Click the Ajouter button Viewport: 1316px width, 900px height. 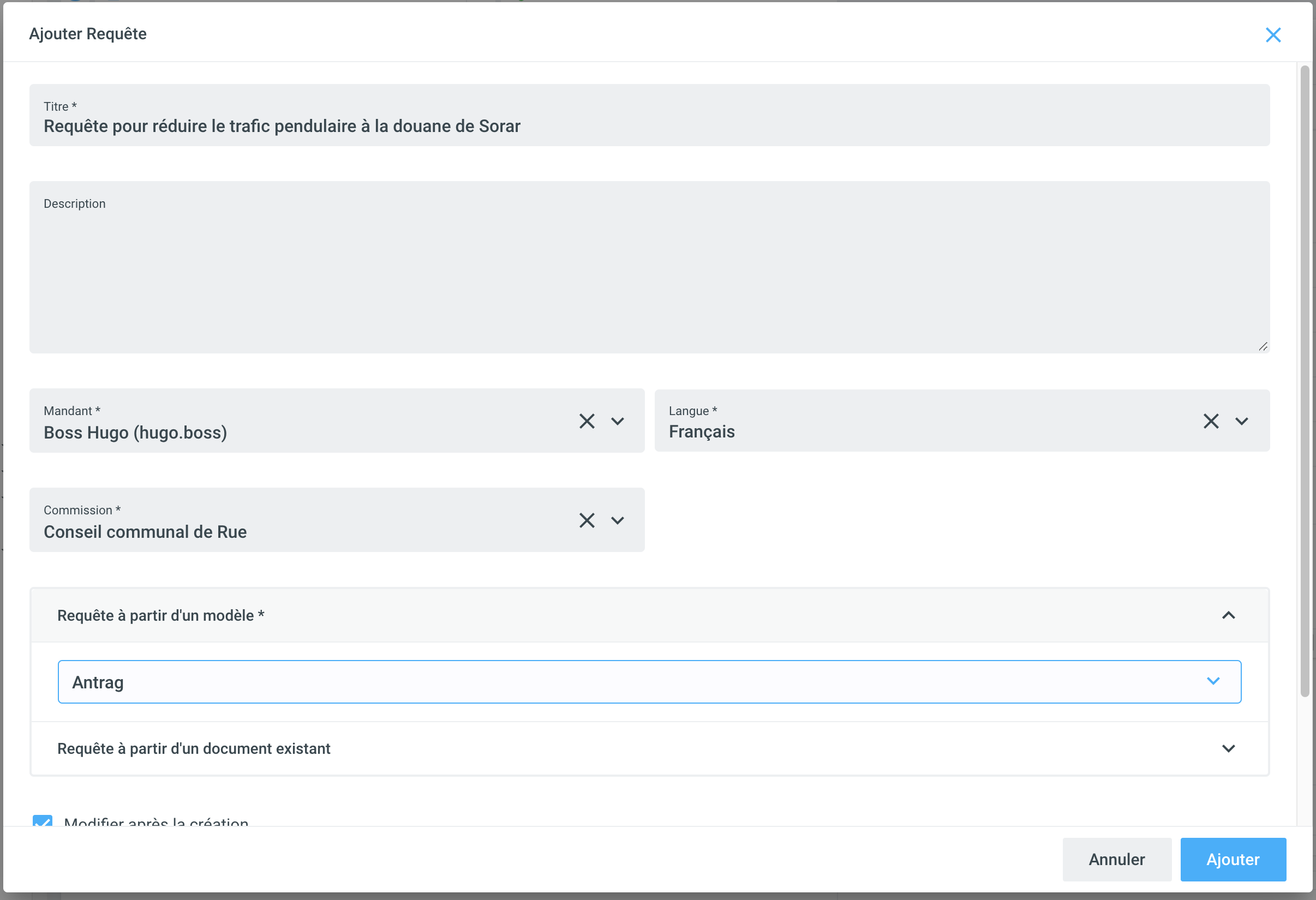tap(1233, 859)
